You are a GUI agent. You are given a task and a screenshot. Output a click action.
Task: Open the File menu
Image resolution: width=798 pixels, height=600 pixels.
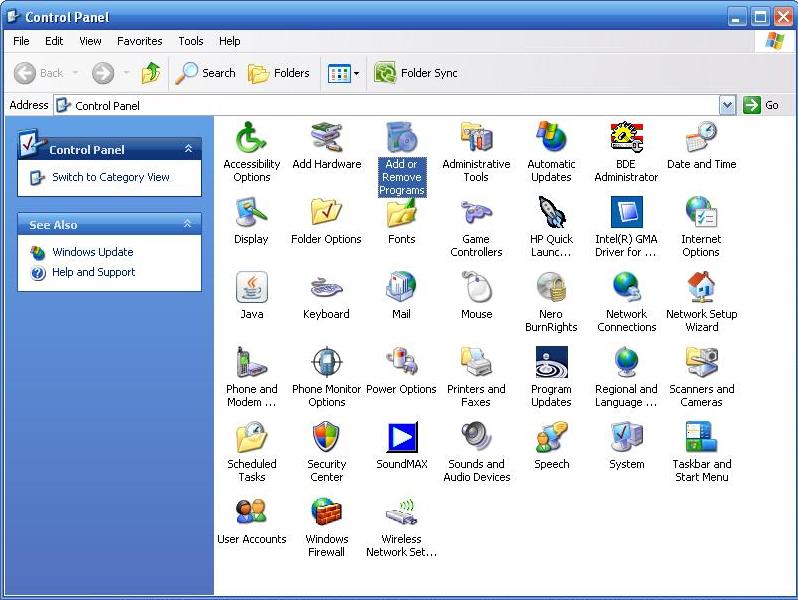pos(21,41)
